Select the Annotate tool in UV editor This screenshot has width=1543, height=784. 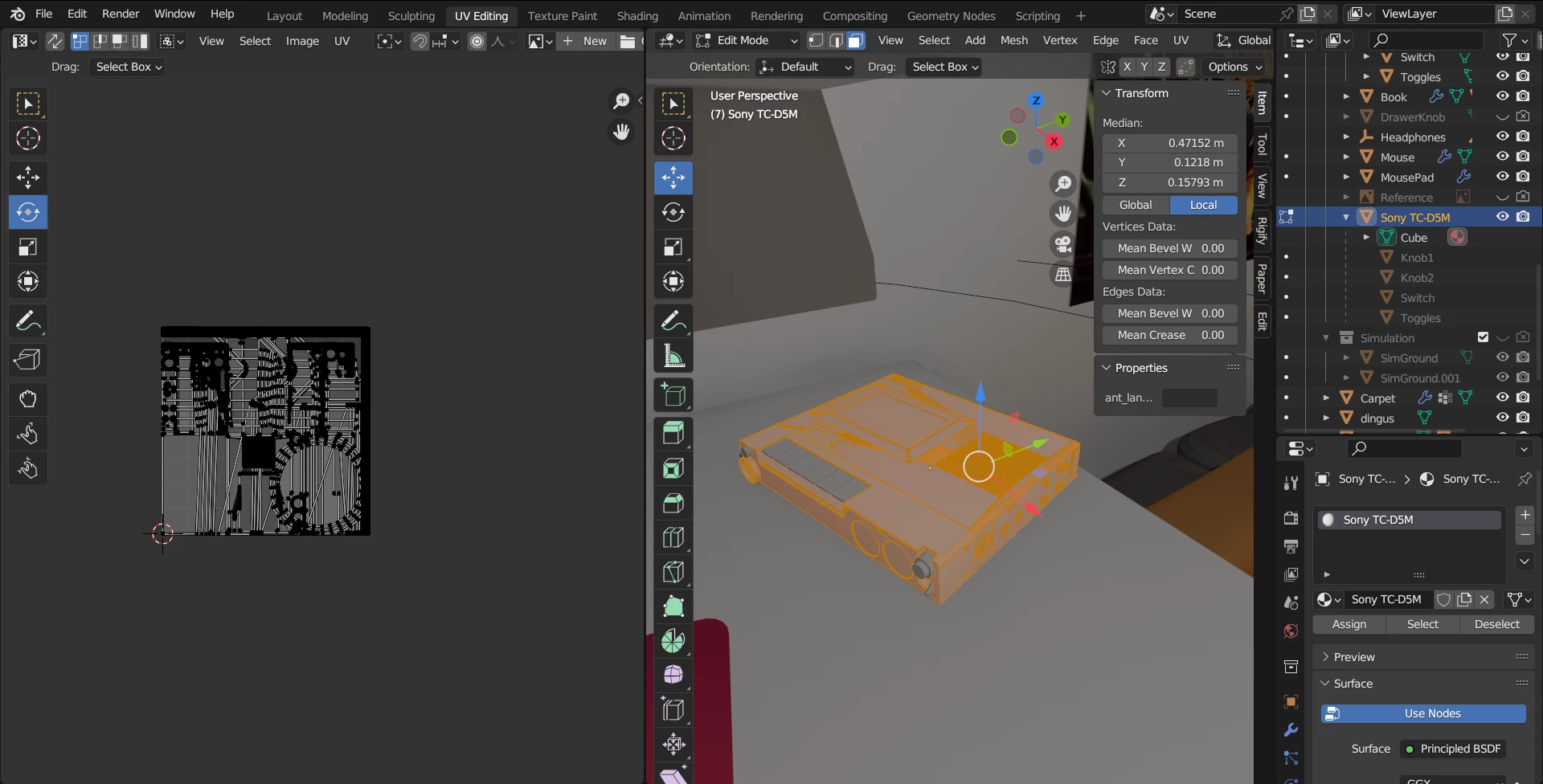pos(28,321)
